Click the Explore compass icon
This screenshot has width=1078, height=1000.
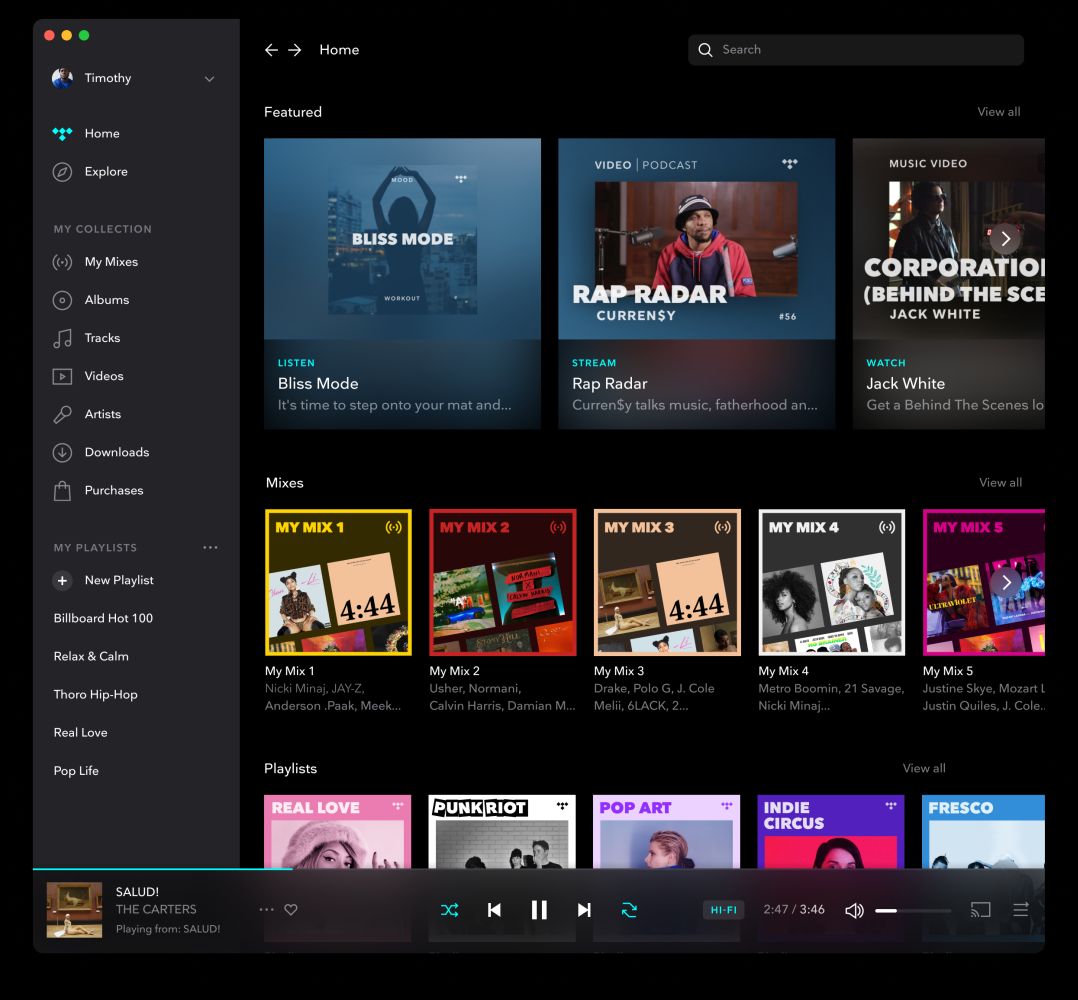62,172
